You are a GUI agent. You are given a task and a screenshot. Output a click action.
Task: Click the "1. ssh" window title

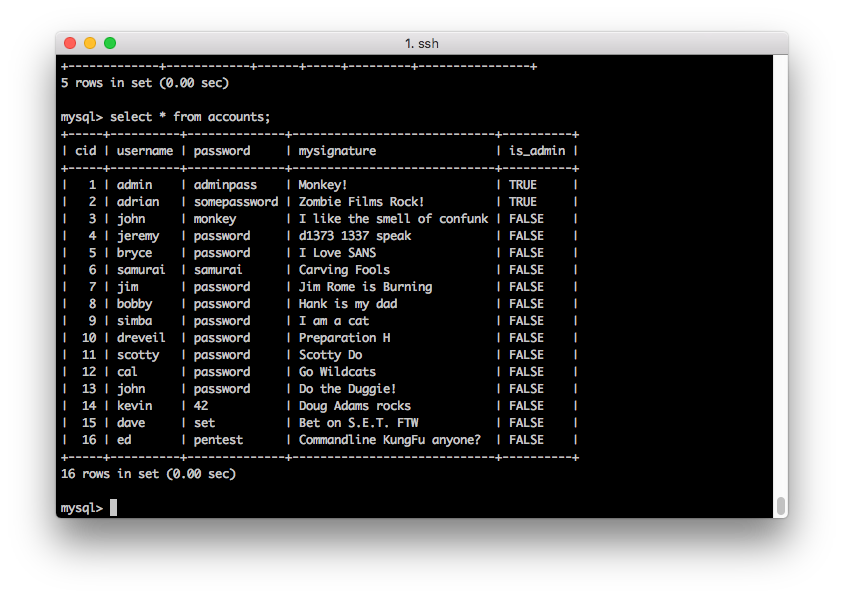421,43
